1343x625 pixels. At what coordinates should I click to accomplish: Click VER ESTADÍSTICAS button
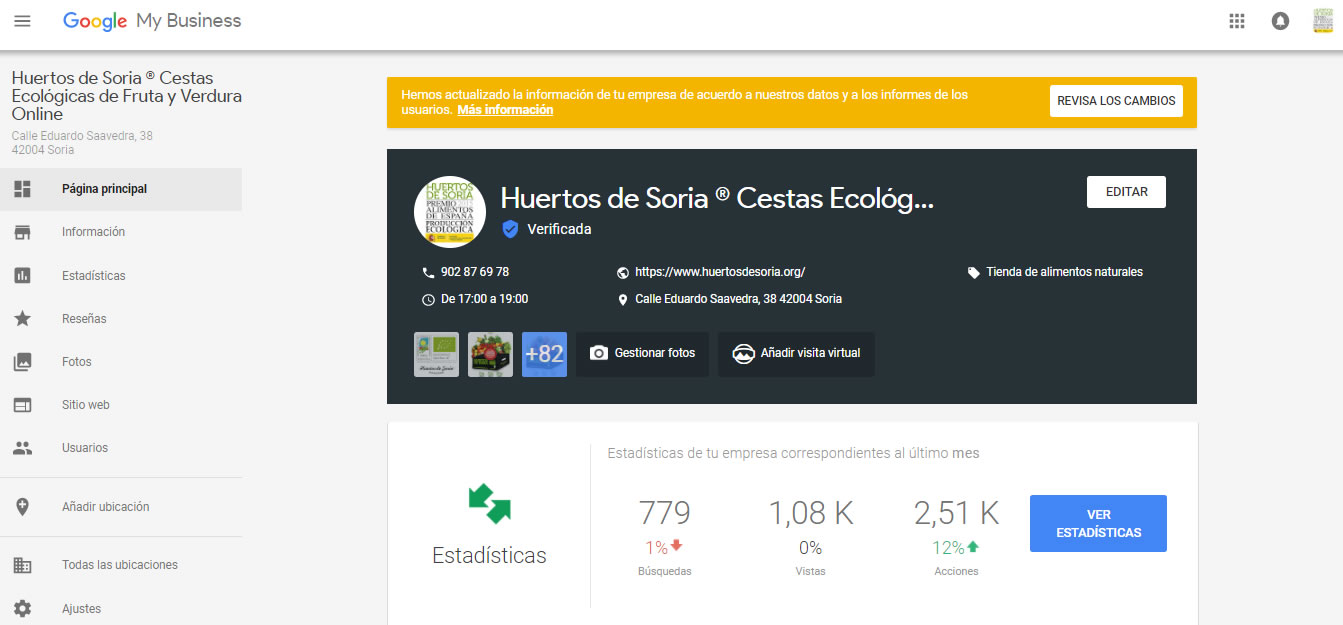(x=1098, y=523)
